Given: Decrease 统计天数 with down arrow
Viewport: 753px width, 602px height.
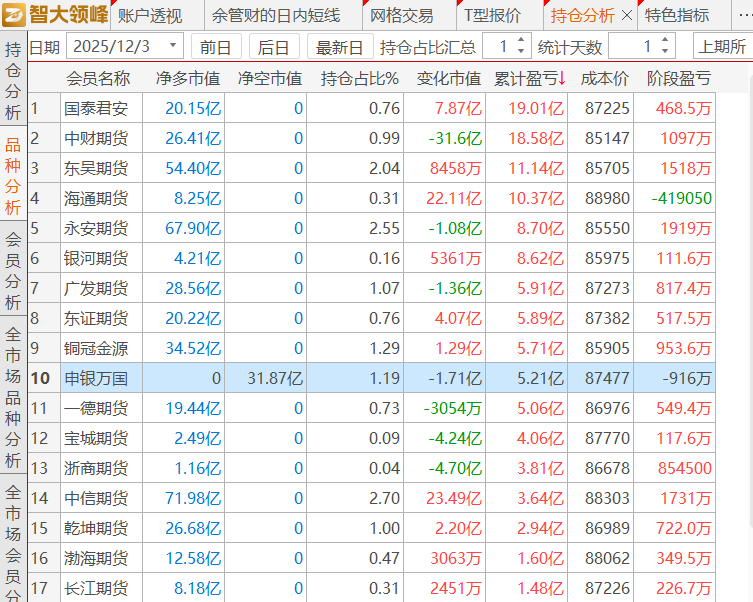Looking at the screenshot, I should (x=665, y=51).
